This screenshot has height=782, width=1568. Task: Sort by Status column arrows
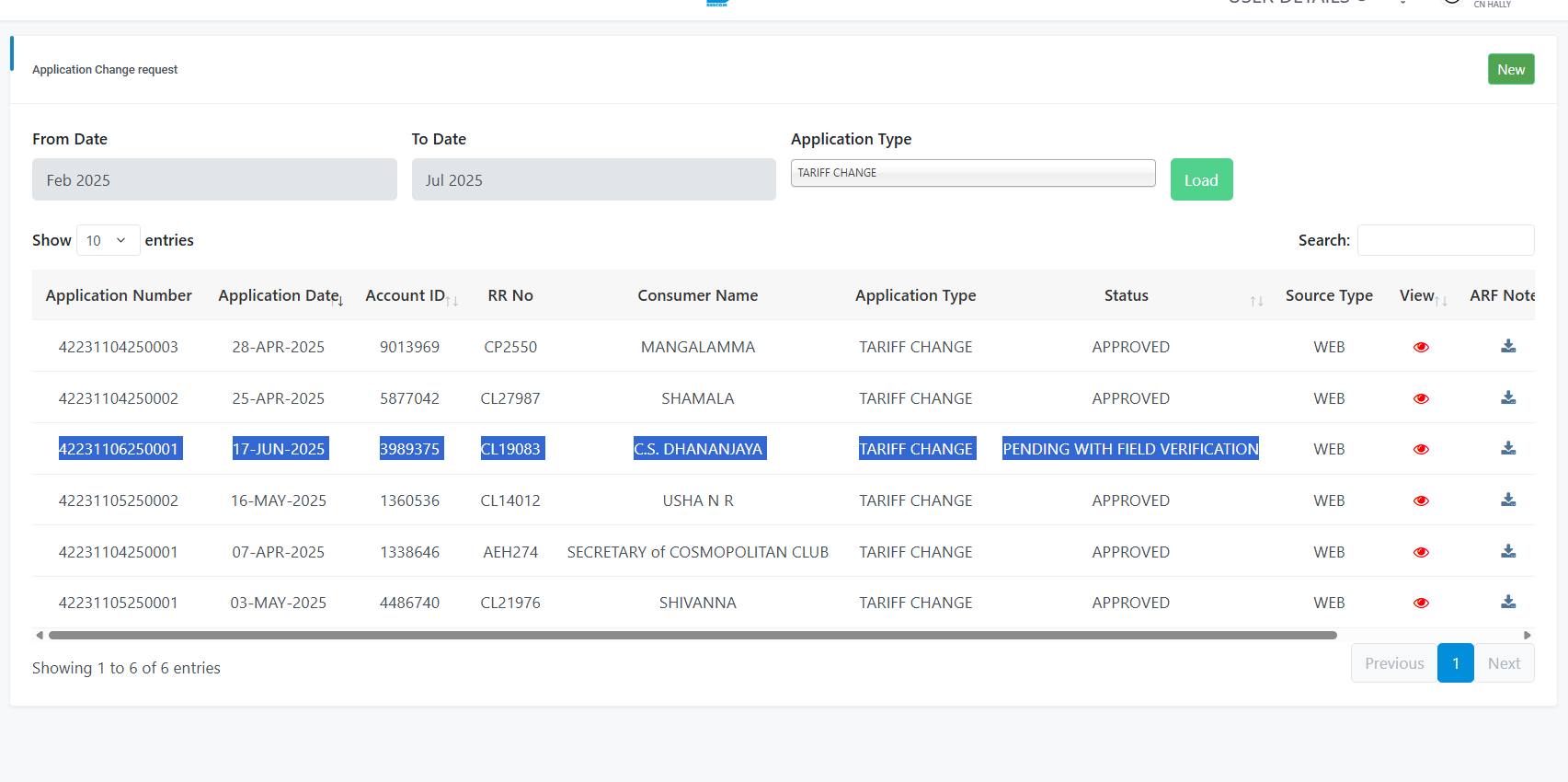pyautogui.click(x=1256, y=301)
